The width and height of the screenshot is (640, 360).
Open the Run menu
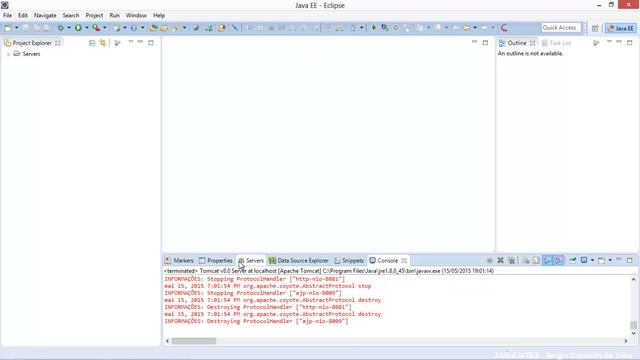click(x=115, y=15)
